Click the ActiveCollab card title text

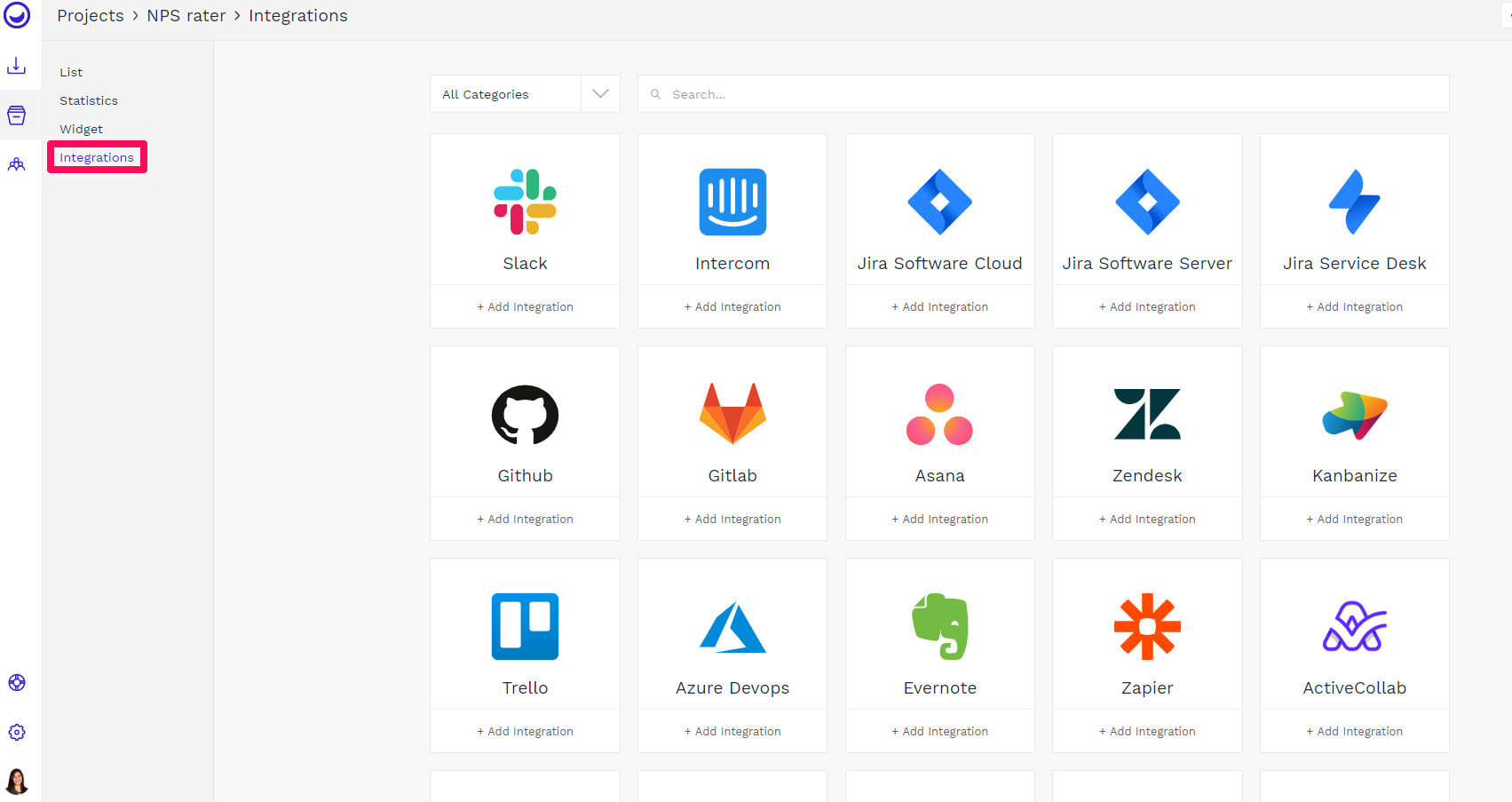(1354, 687)
